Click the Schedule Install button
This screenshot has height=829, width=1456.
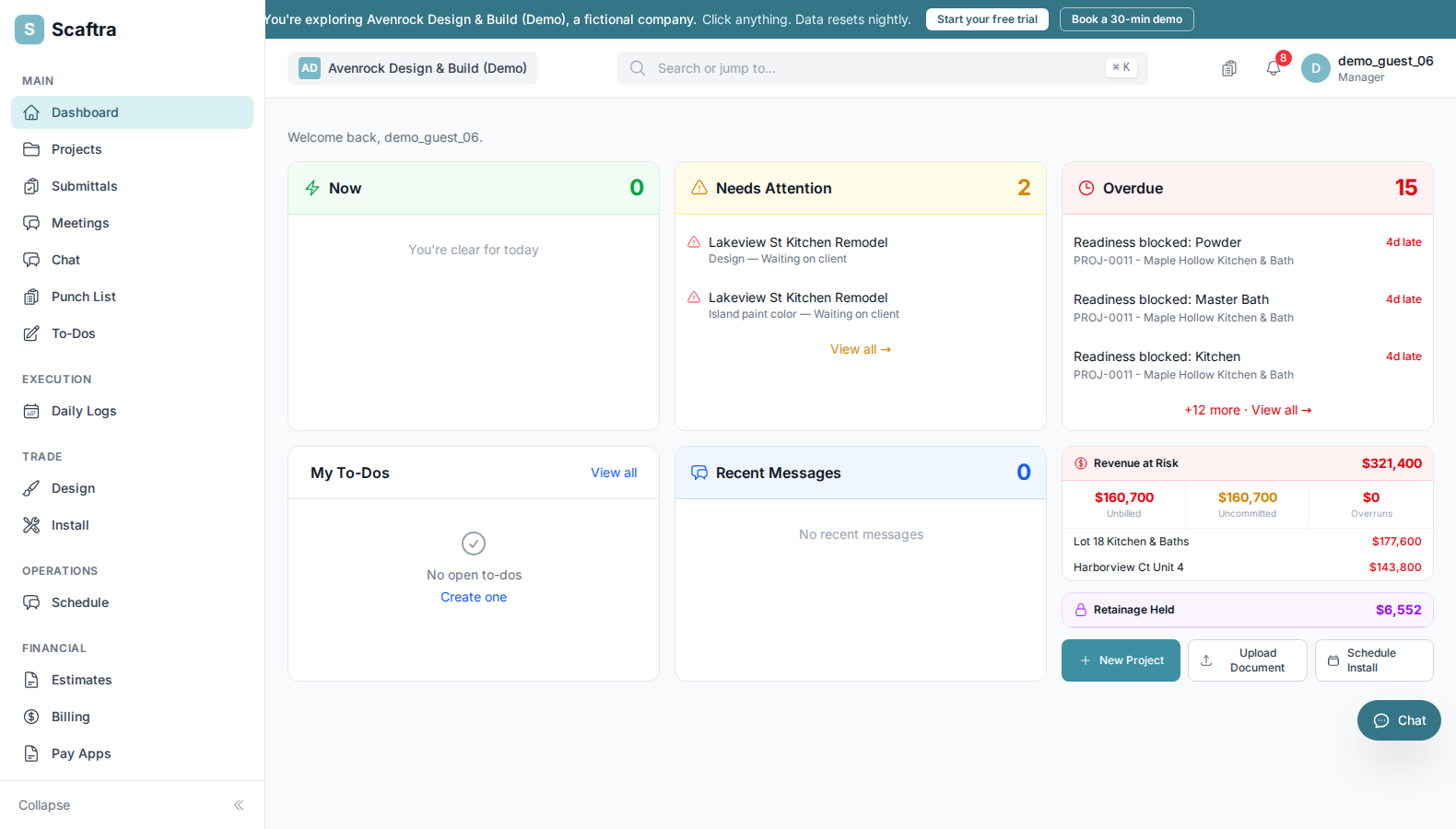coord(1374,660)
